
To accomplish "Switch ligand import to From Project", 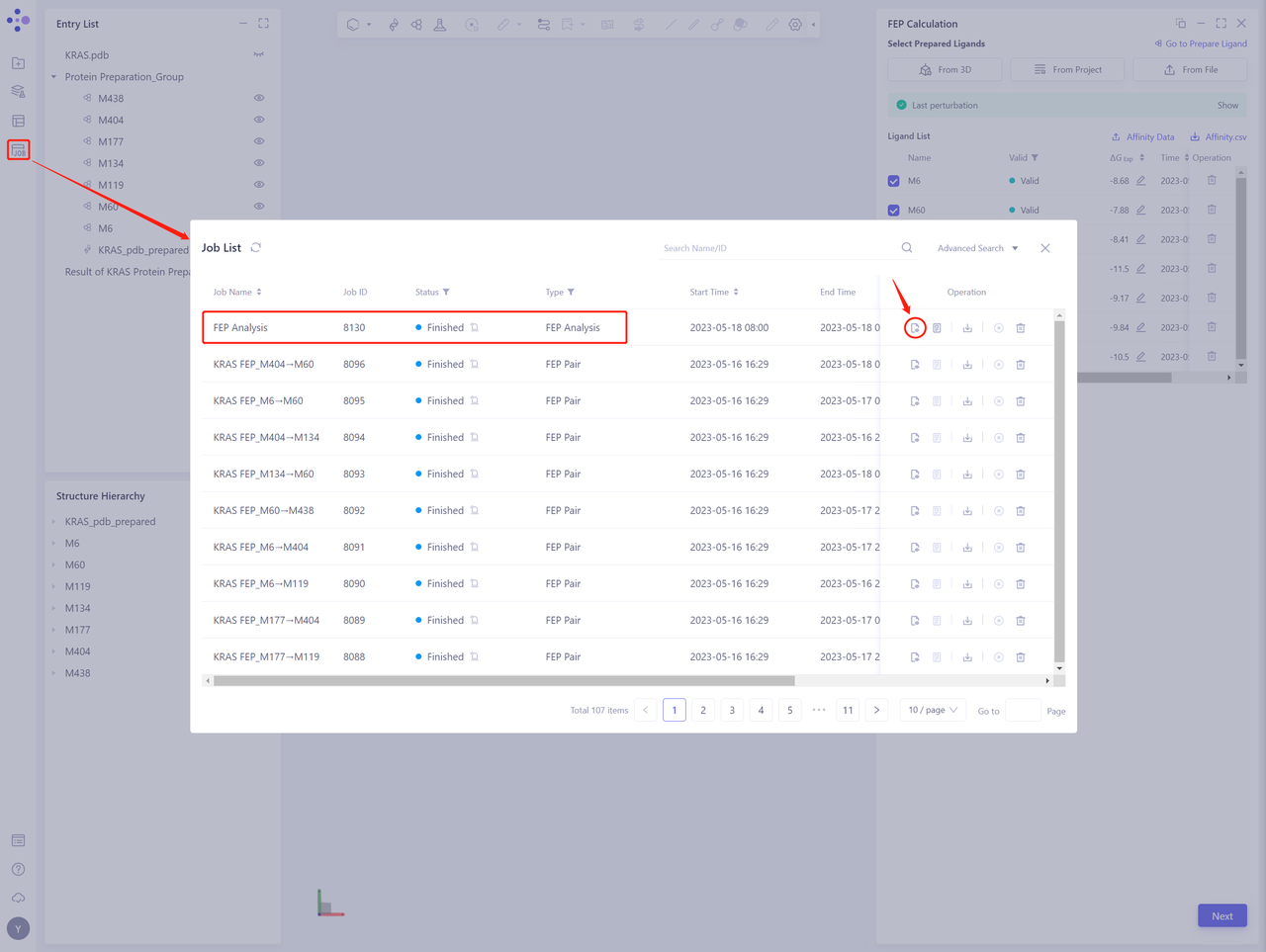I will [x=1067, y=69].
